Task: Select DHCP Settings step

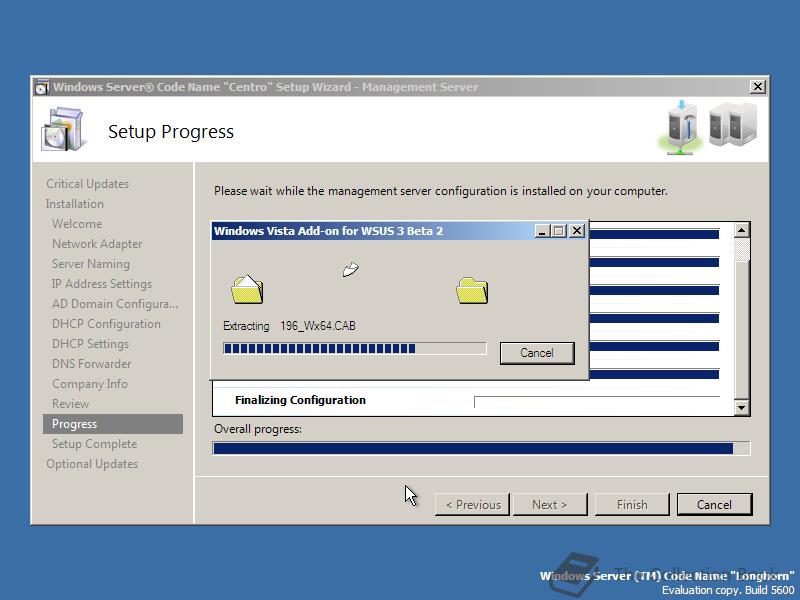Action: tap(90, 344)
